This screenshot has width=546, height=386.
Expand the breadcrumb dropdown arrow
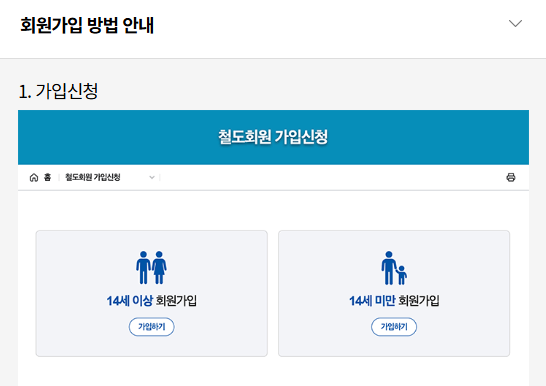point(152,178)
